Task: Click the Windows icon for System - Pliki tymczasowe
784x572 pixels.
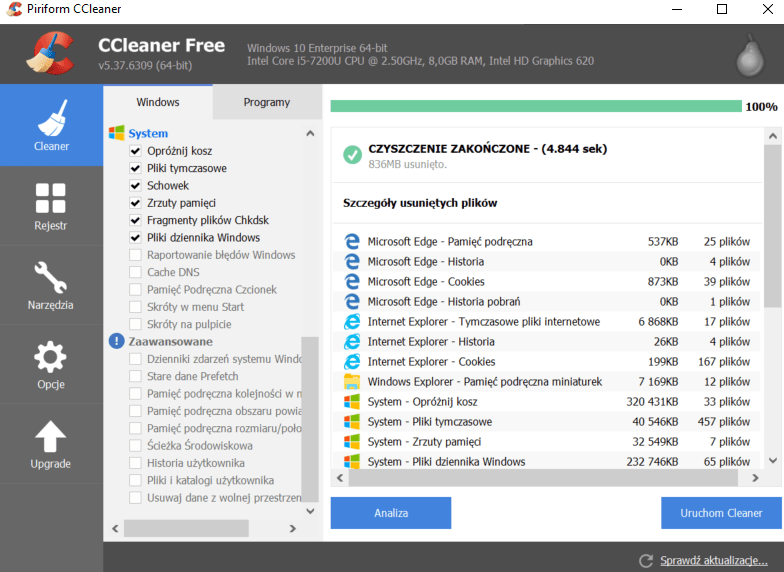Action: pos(352,422)
